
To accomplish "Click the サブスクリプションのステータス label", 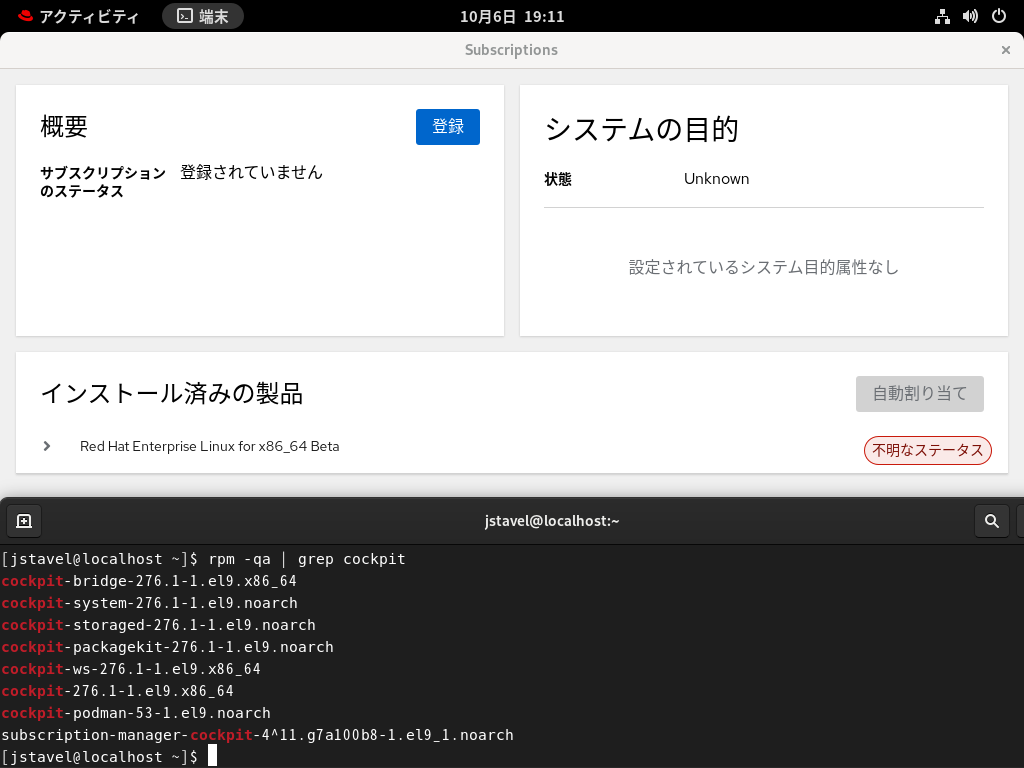I will pyautogui.click(x=103, y=182).
